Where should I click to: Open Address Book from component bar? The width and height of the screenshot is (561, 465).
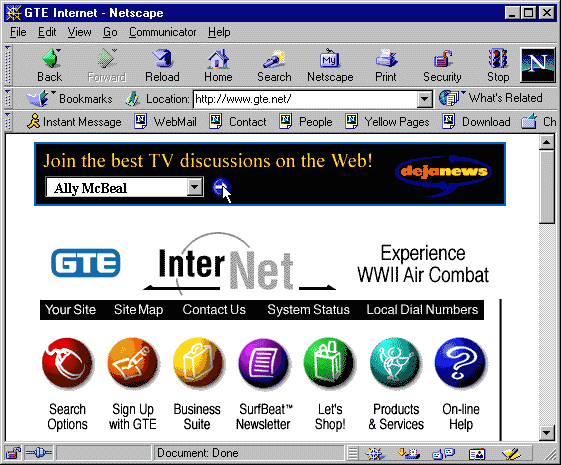(x=477, y=454)
